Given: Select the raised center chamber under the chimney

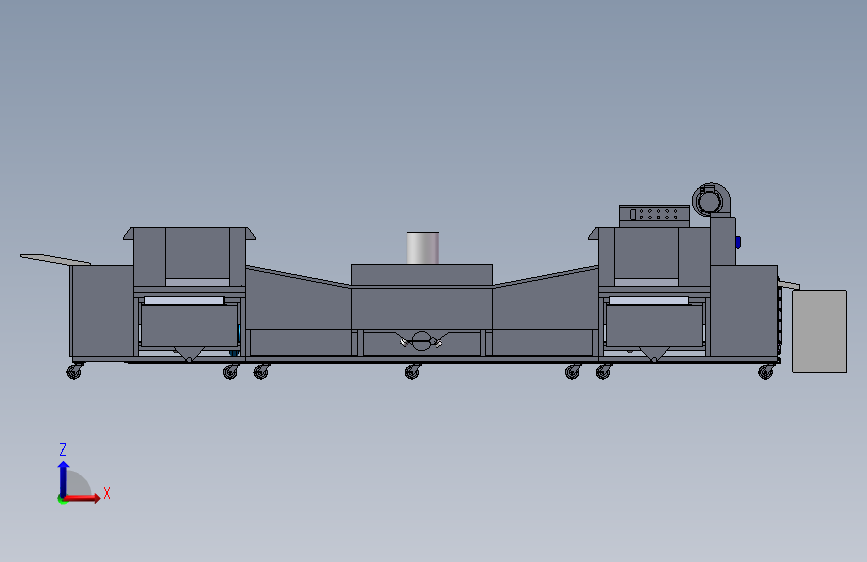Looking at the screenshot, I should tap(422, 275).
